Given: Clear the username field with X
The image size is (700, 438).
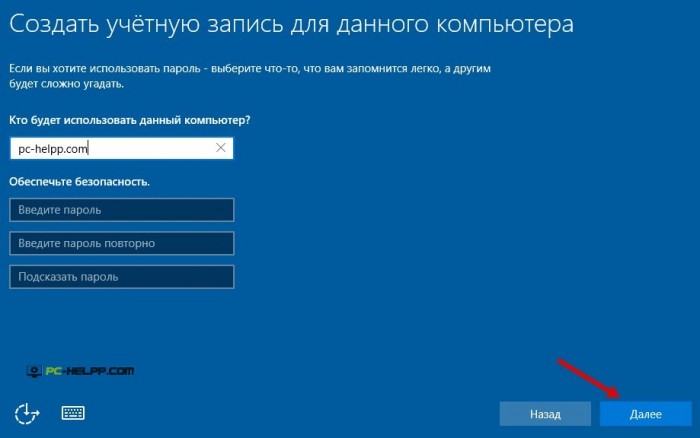Looking at the screenshot, I should click(221, 148).
